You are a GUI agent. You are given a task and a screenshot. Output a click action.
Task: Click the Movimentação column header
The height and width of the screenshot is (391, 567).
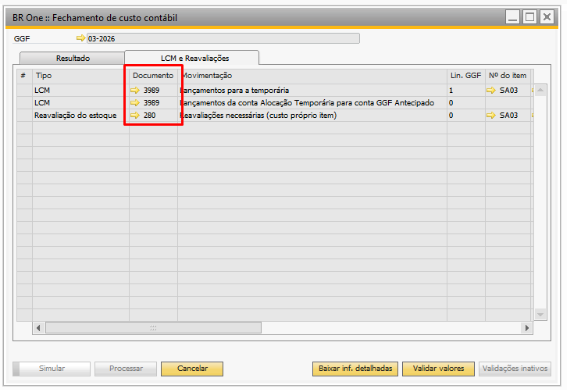point(312,76)
